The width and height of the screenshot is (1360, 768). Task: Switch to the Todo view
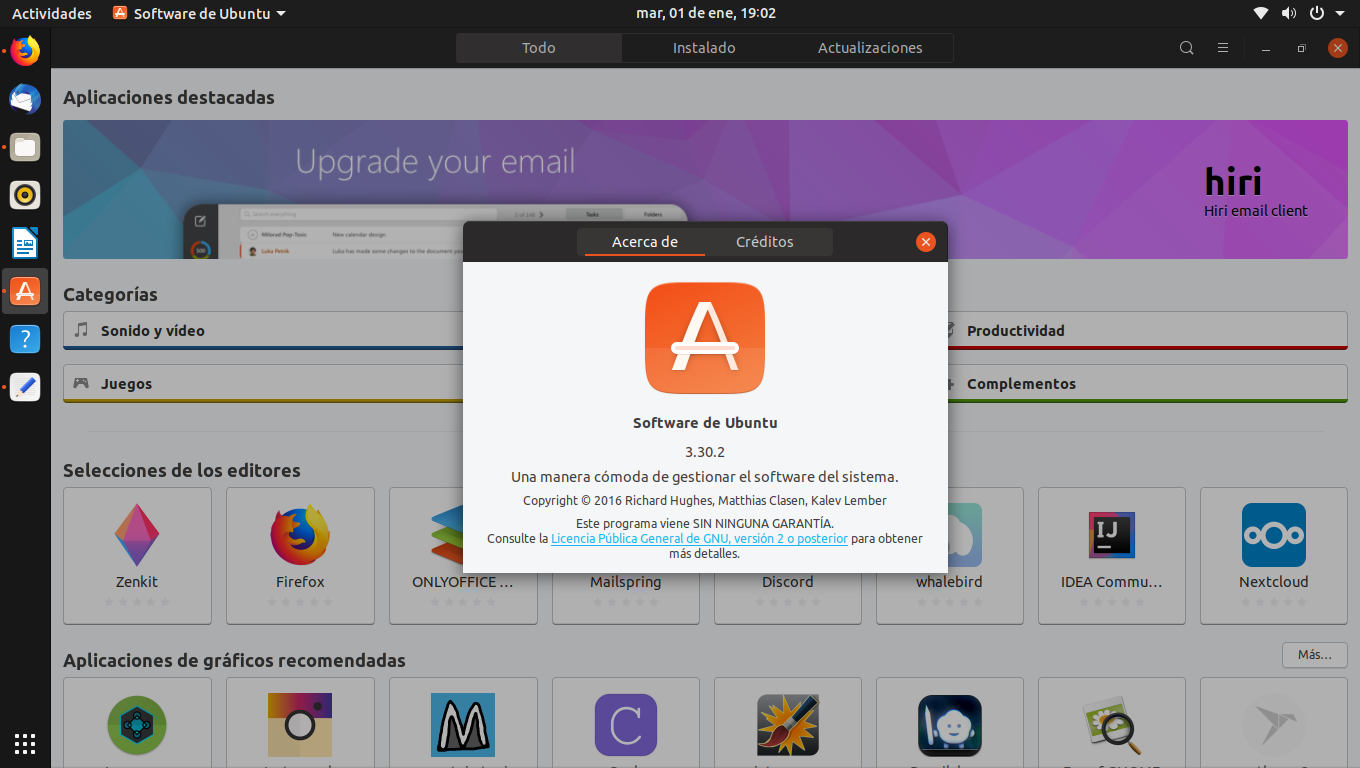click(539, 48)
